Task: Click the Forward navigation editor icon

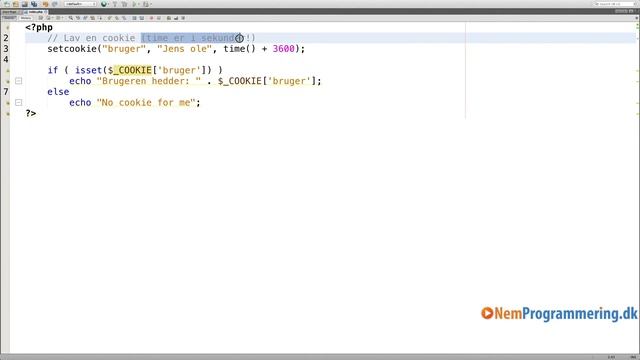Action: [58, 18]
